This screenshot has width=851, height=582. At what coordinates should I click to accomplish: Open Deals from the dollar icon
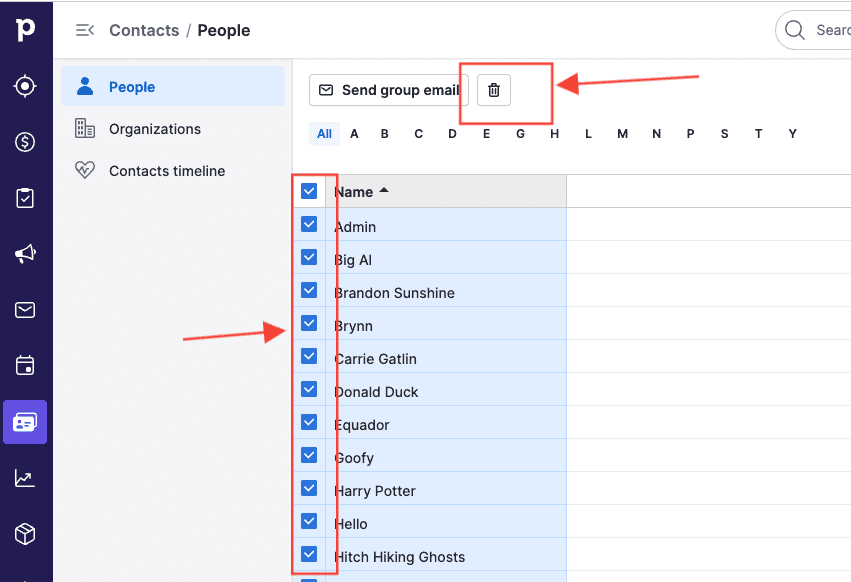pos(25,142)
